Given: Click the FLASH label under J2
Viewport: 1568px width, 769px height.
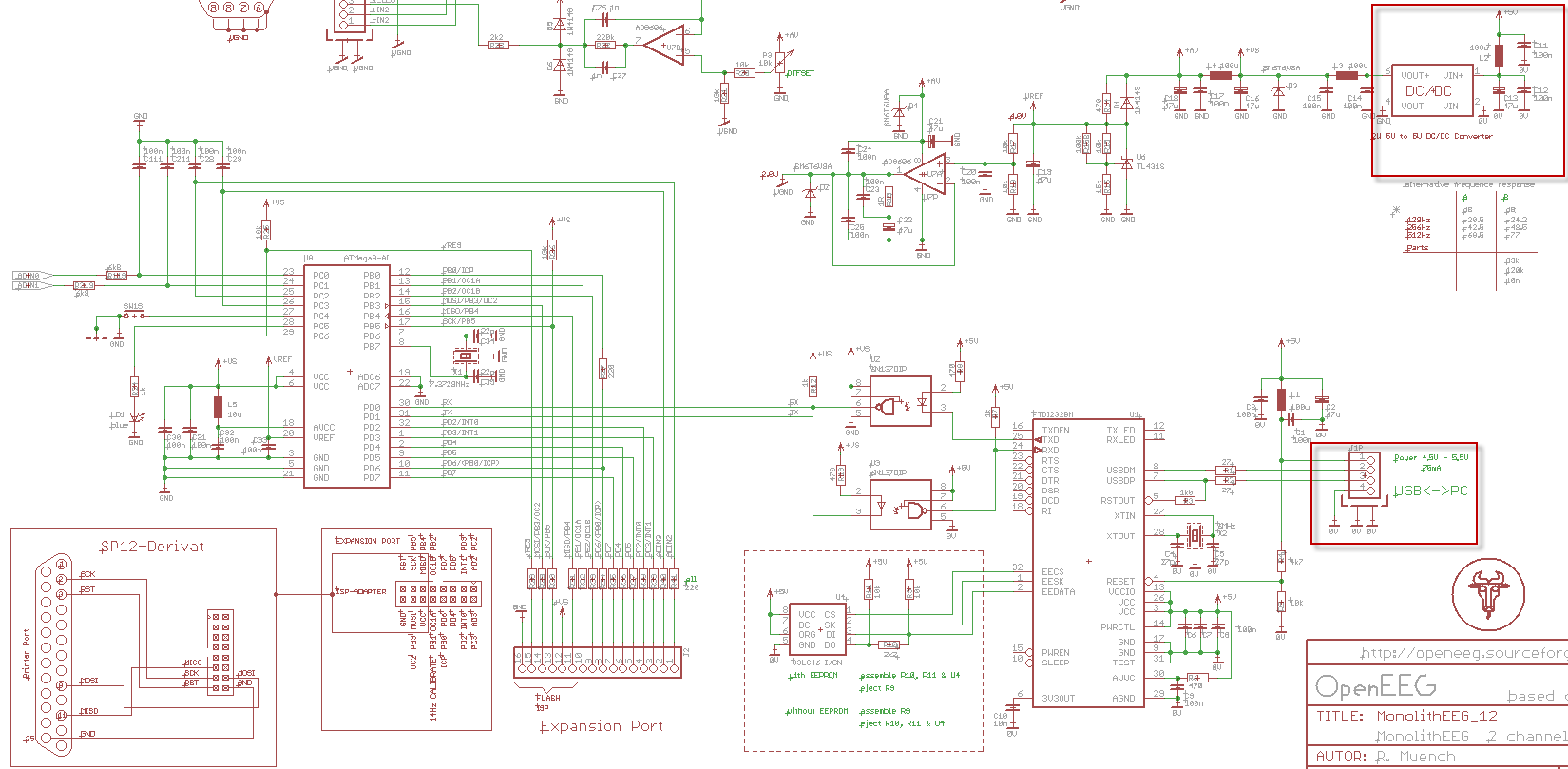Looking at the screenshot, I should click(x=549, y=698).
